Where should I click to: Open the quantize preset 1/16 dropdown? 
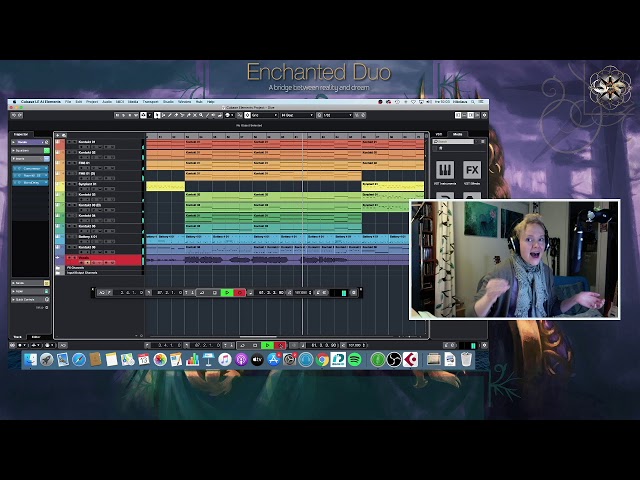pyautogui.click(x=334, y=115)
